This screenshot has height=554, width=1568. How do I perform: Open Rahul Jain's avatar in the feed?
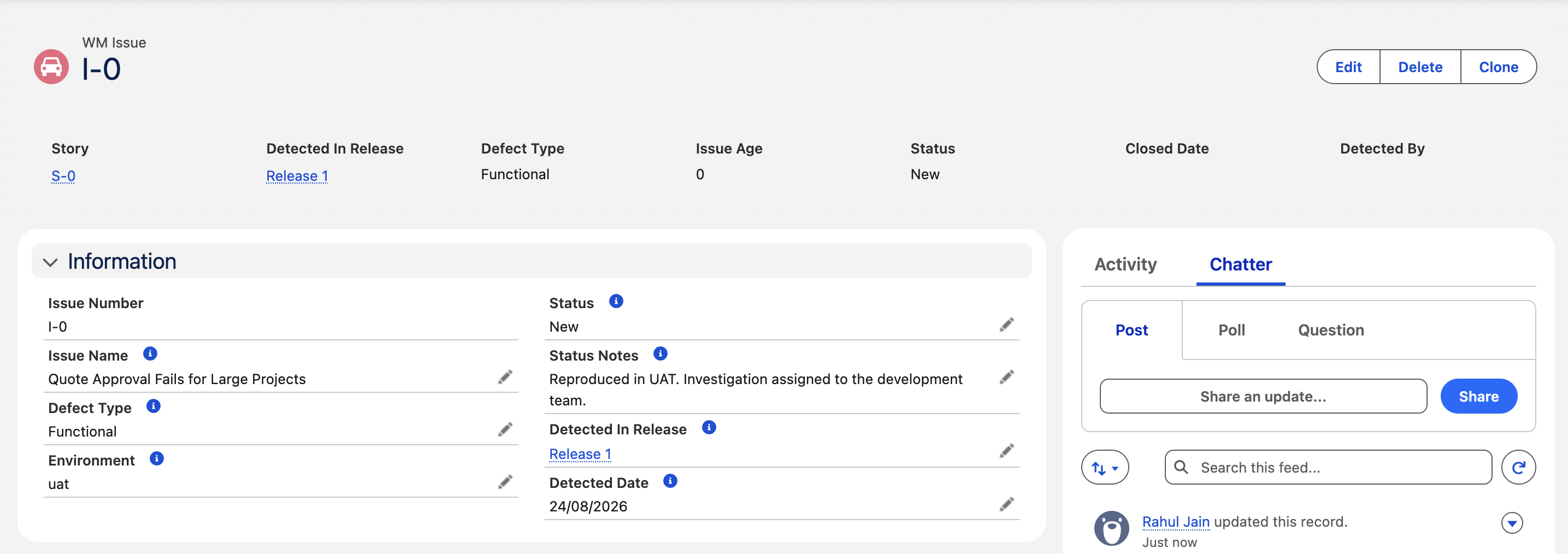point(1111,528)
